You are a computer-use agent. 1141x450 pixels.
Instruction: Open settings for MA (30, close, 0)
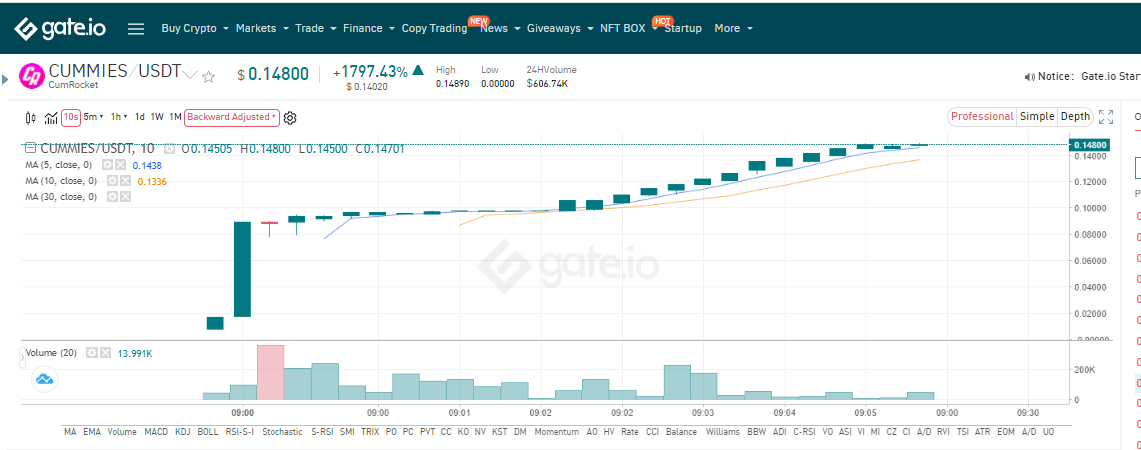113,197
